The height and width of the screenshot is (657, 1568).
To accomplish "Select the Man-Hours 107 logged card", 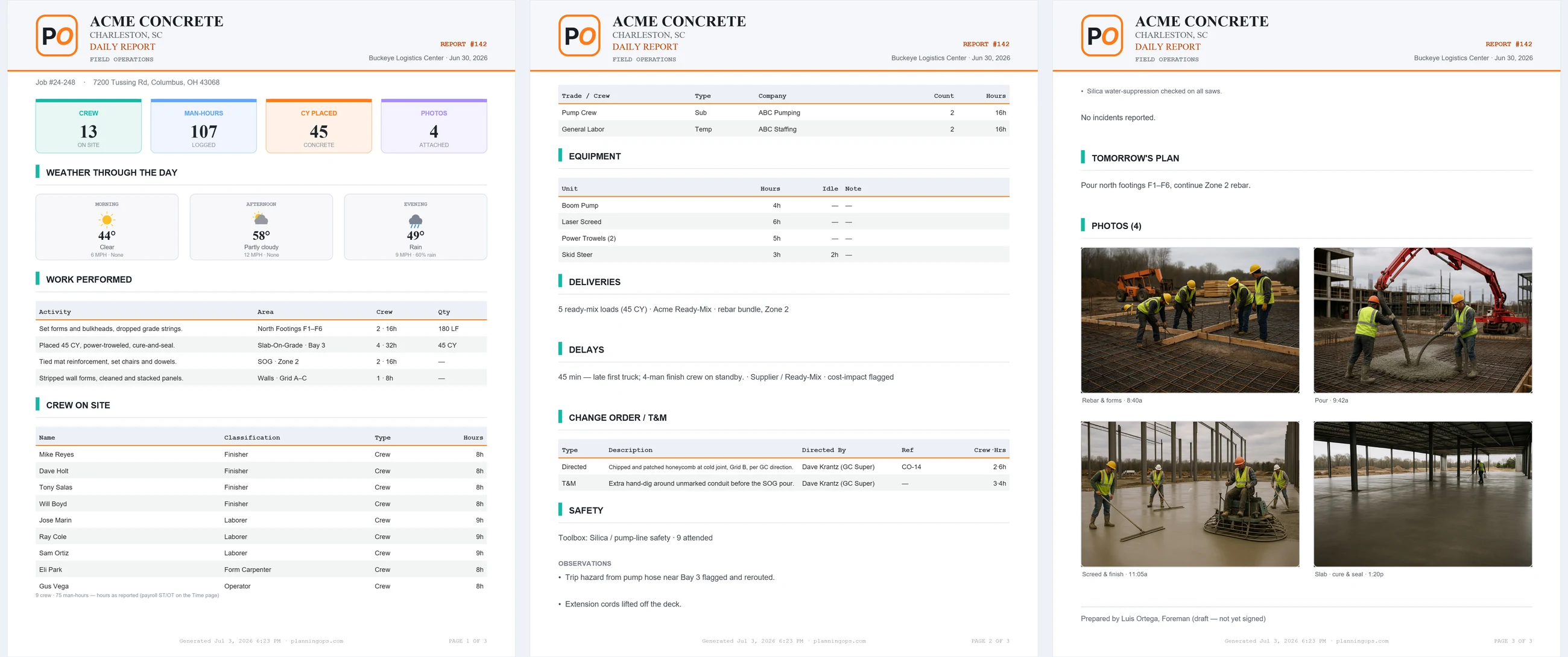I will [x=203, y=126].
